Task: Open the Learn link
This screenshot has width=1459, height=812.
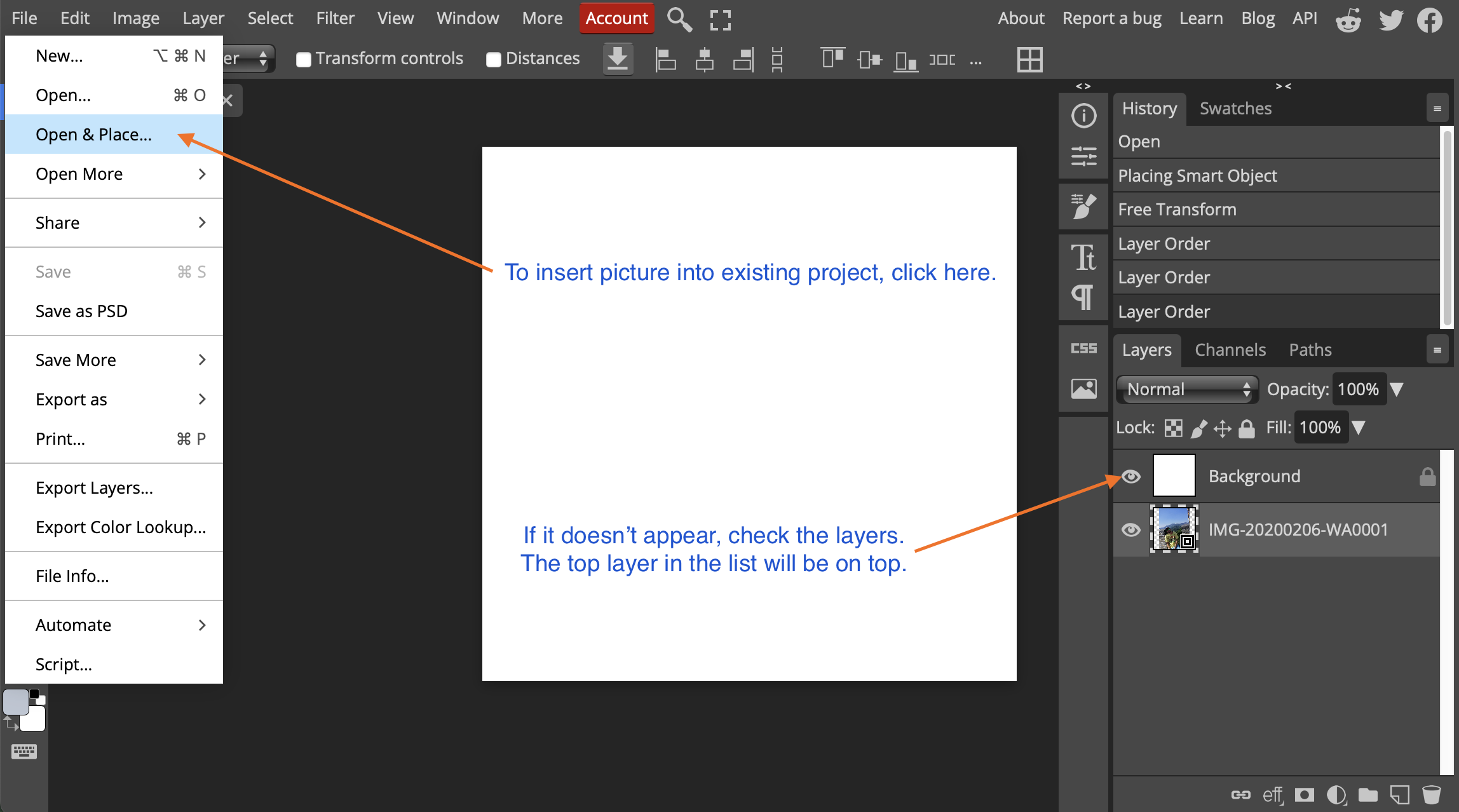Action: click(x=1201, y=18)
